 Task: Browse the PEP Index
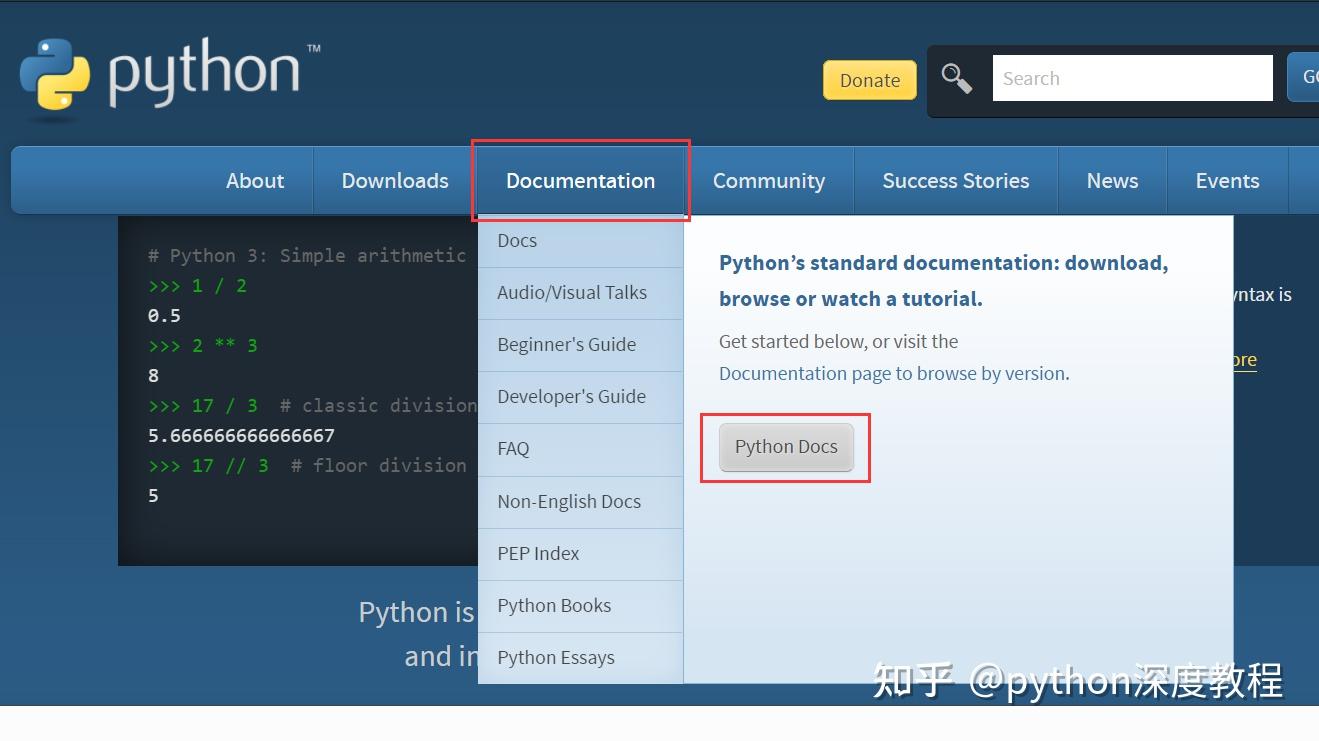tap(537, 553)
